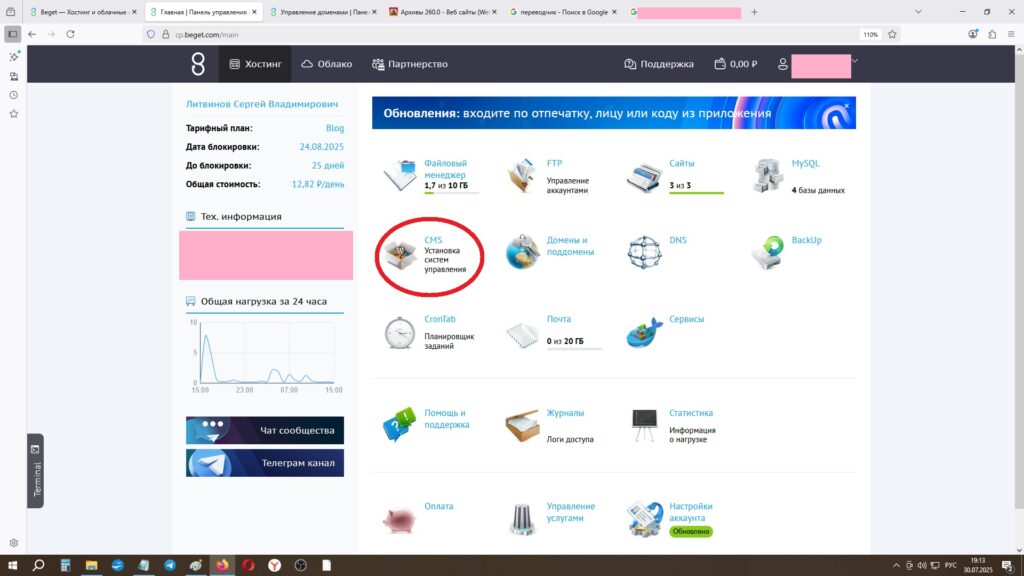Screen dimensions: 1024x576
Task: Open the BackUp icon
Action: pyautogui.click(x=767, y=252)
